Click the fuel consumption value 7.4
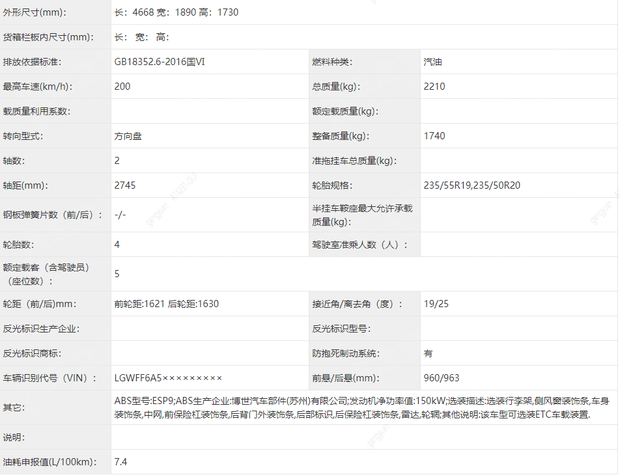Screen dimensions: 620x475 tap(121, 461)
